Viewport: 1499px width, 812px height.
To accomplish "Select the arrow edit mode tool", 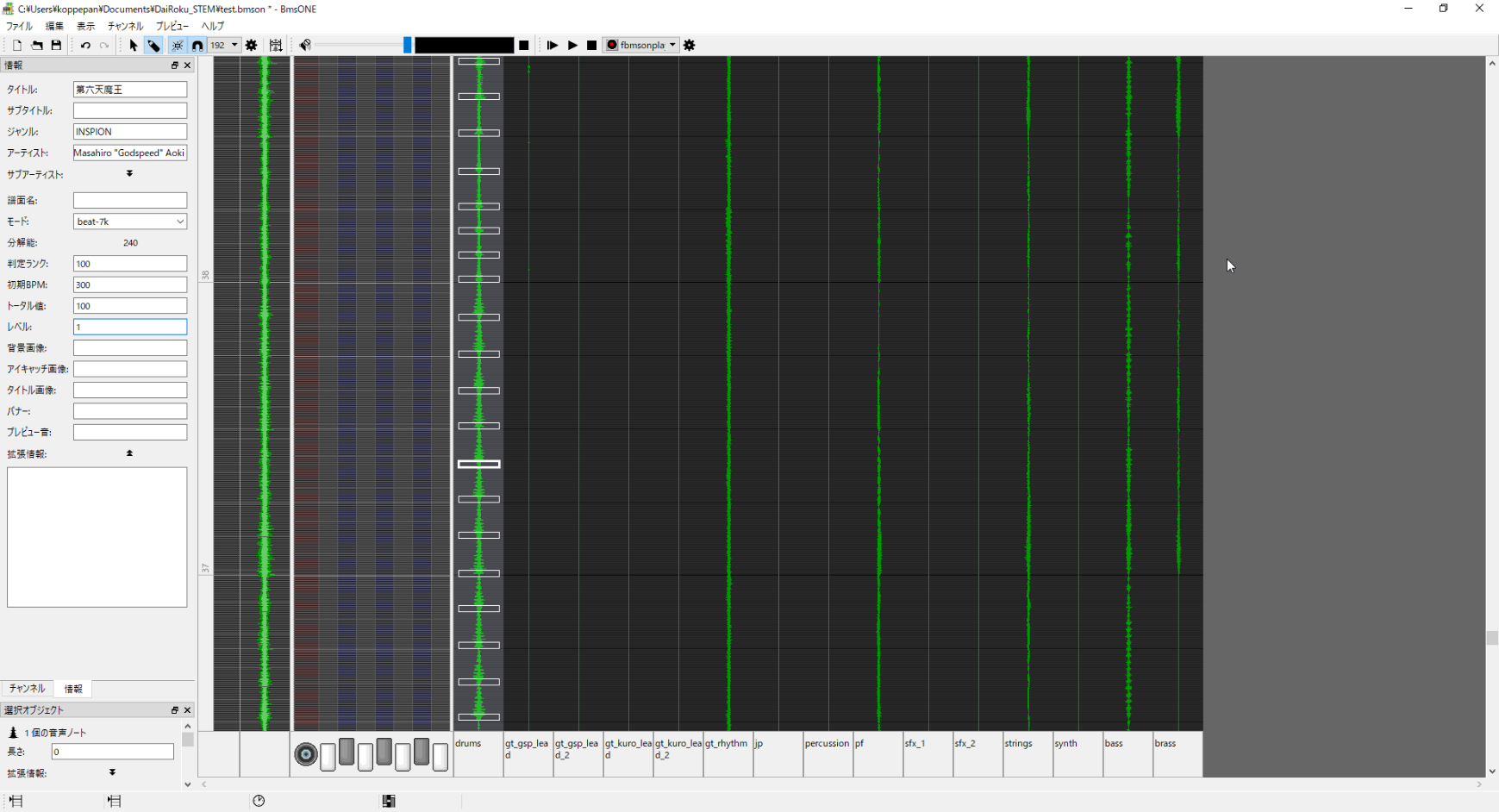I will (134, 45).
